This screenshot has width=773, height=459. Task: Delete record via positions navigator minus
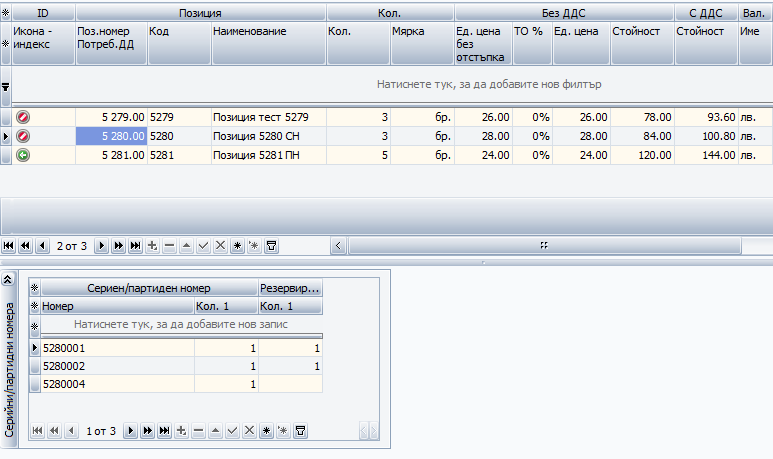click(x=169, y=246)
